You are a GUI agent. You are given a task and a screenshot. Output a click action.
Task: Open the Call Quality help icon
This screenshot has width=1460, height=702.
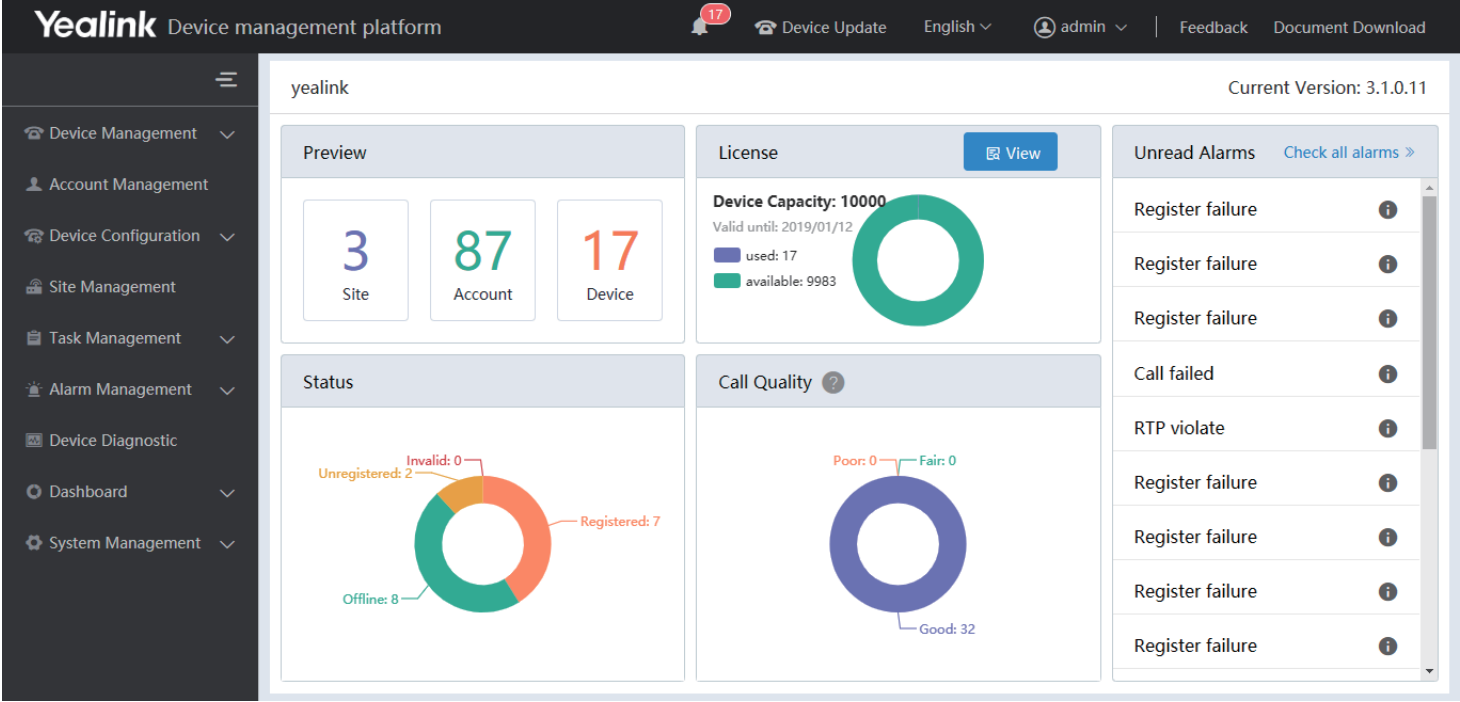[x=834, y=382]
